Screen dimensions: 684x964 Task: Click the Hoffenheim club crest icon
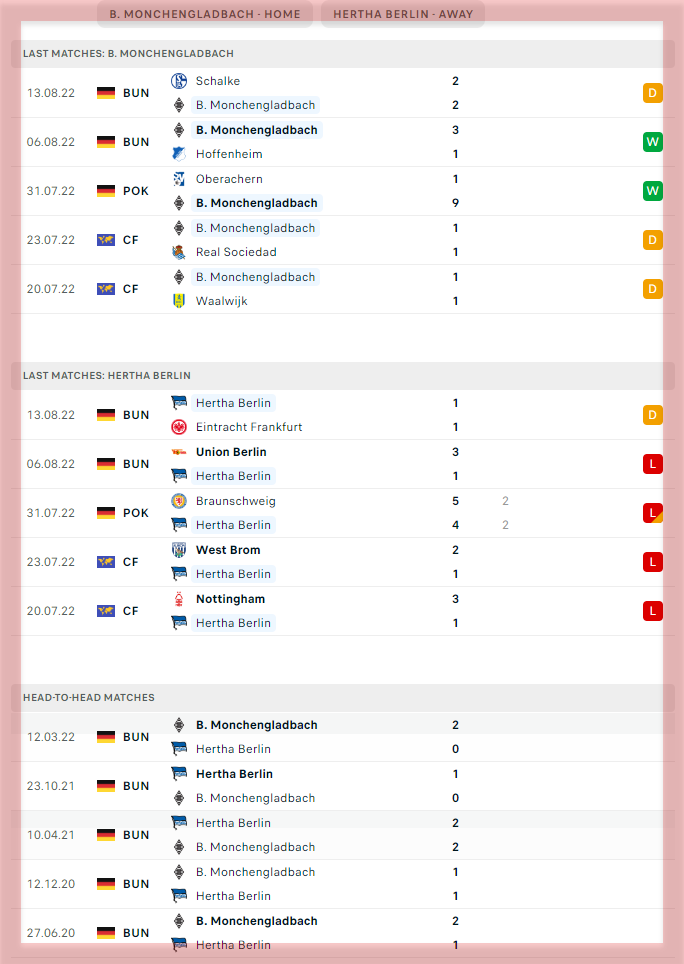point(179,154)
